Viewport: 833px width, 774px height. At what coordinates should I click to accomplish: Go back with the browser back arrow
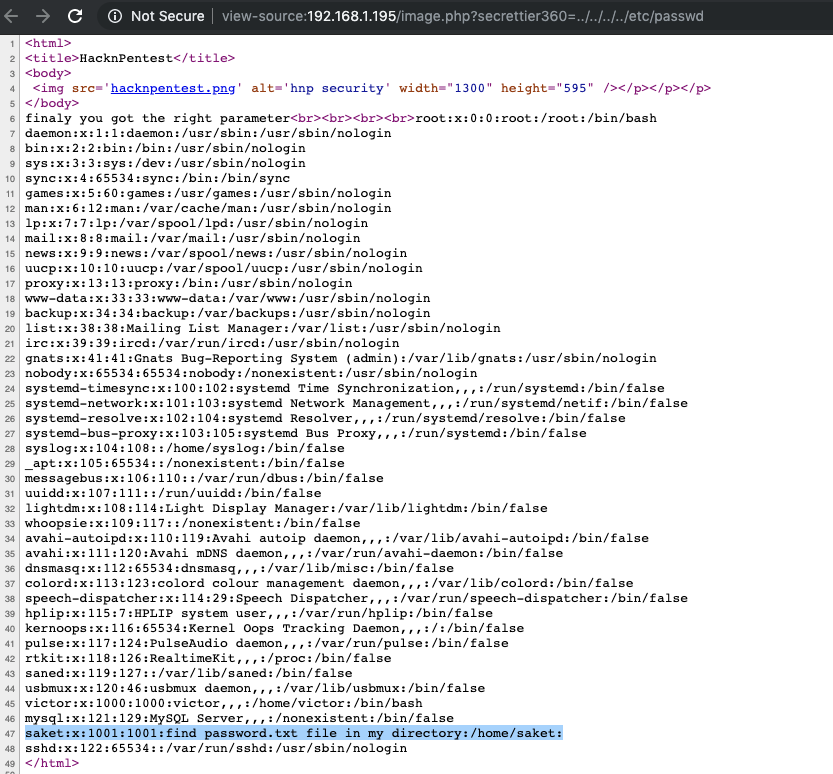[11, 16]
